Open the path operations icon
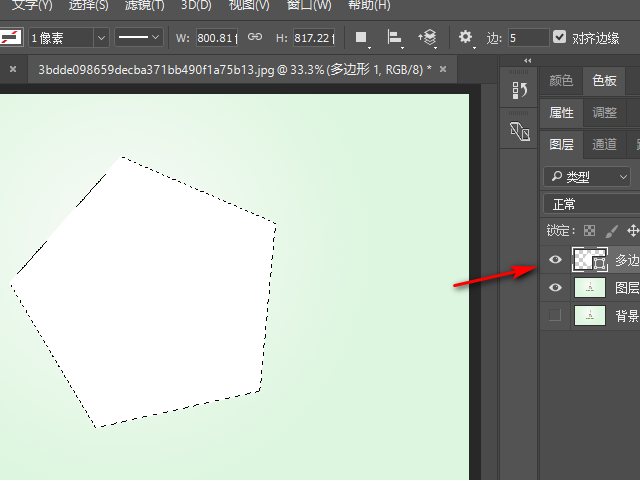 pos(362,38)
